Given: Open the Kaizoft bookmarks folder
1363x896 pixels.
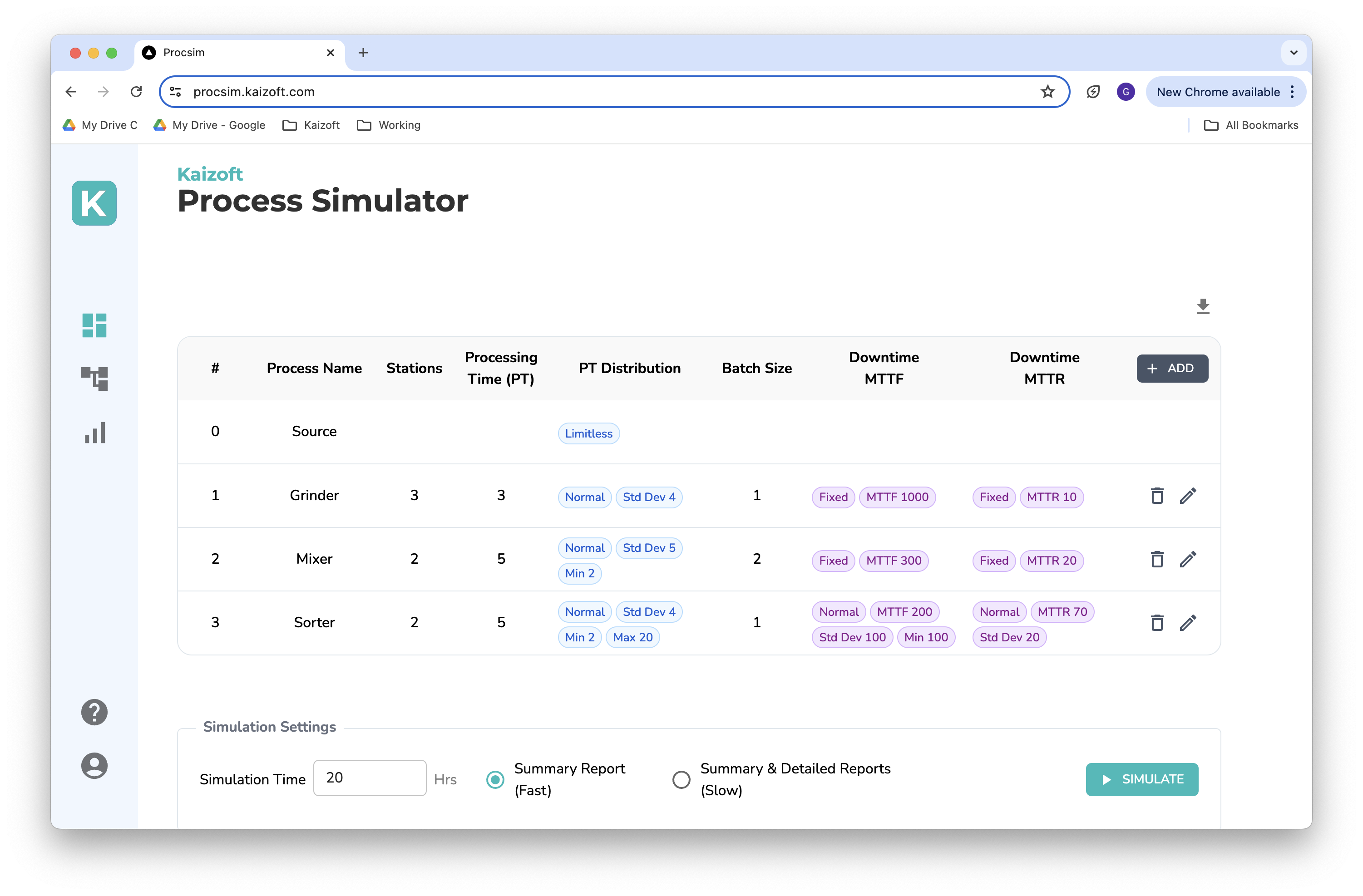Looking at the screenshot, I should [311, 125].
